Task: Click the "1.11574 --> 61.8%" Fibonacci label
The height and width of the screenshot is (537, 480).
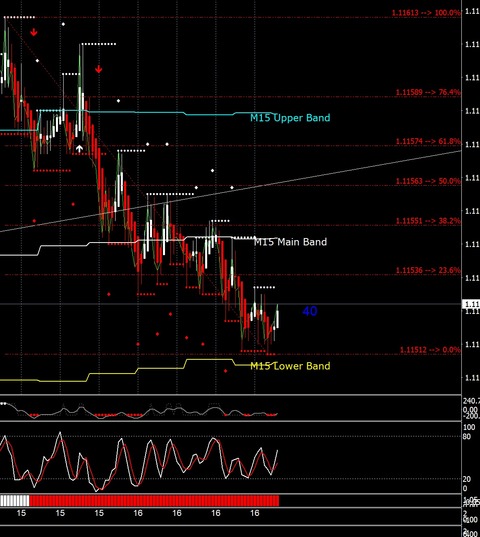Action: pyautogui.click(x=428, y=141)
